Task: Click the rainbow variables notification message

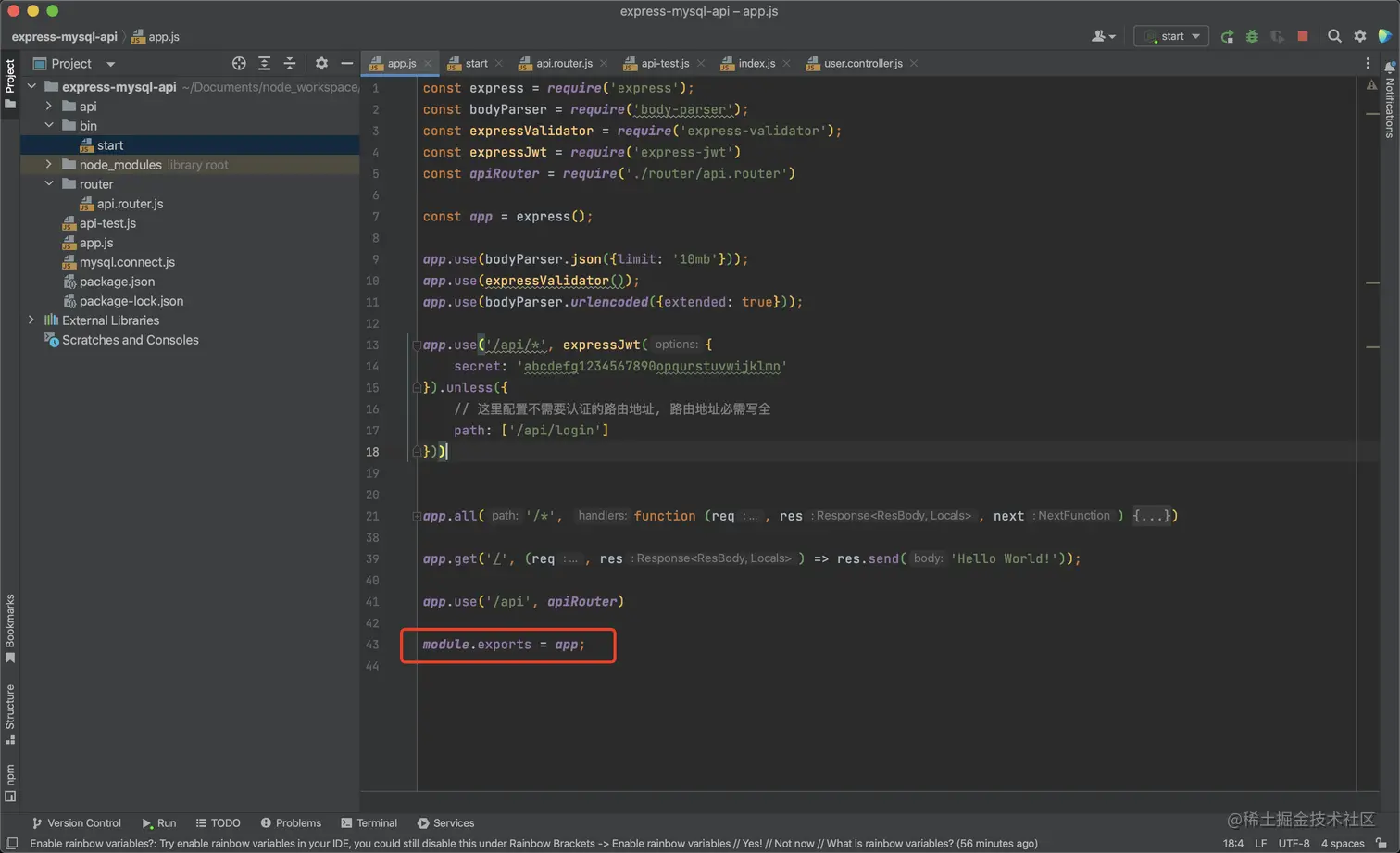Action: [x=533, y=844]
